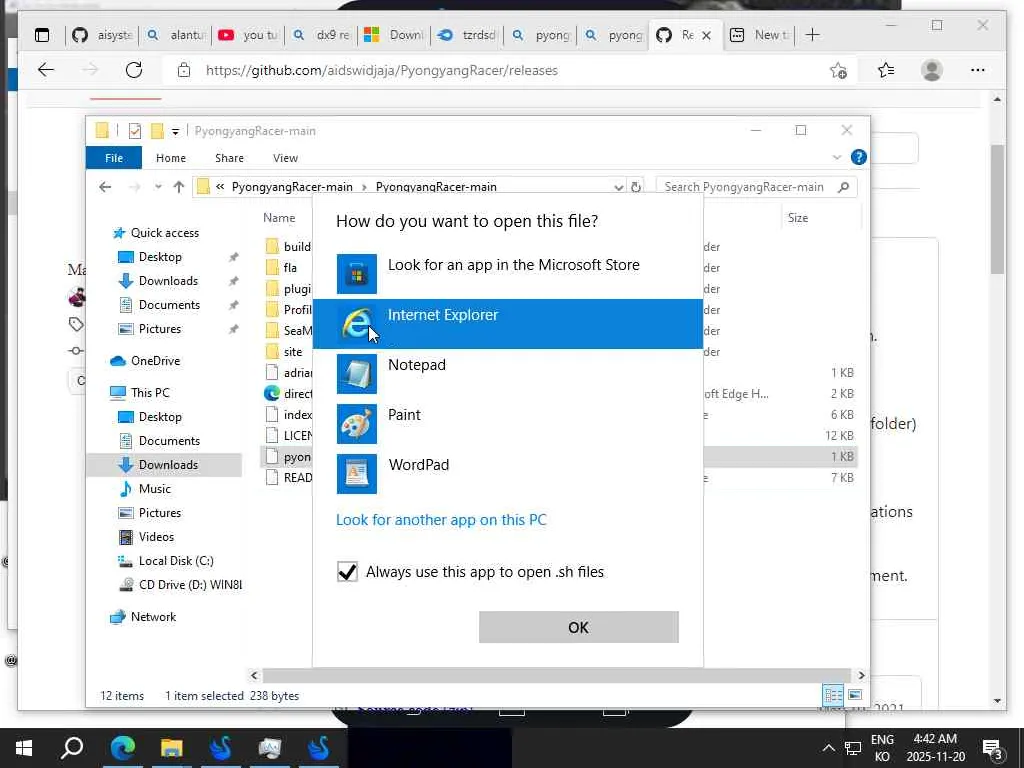Go back in Edge browser
Image resolution: width=1024 pixels, height=768 pixels.
(46, 70)
